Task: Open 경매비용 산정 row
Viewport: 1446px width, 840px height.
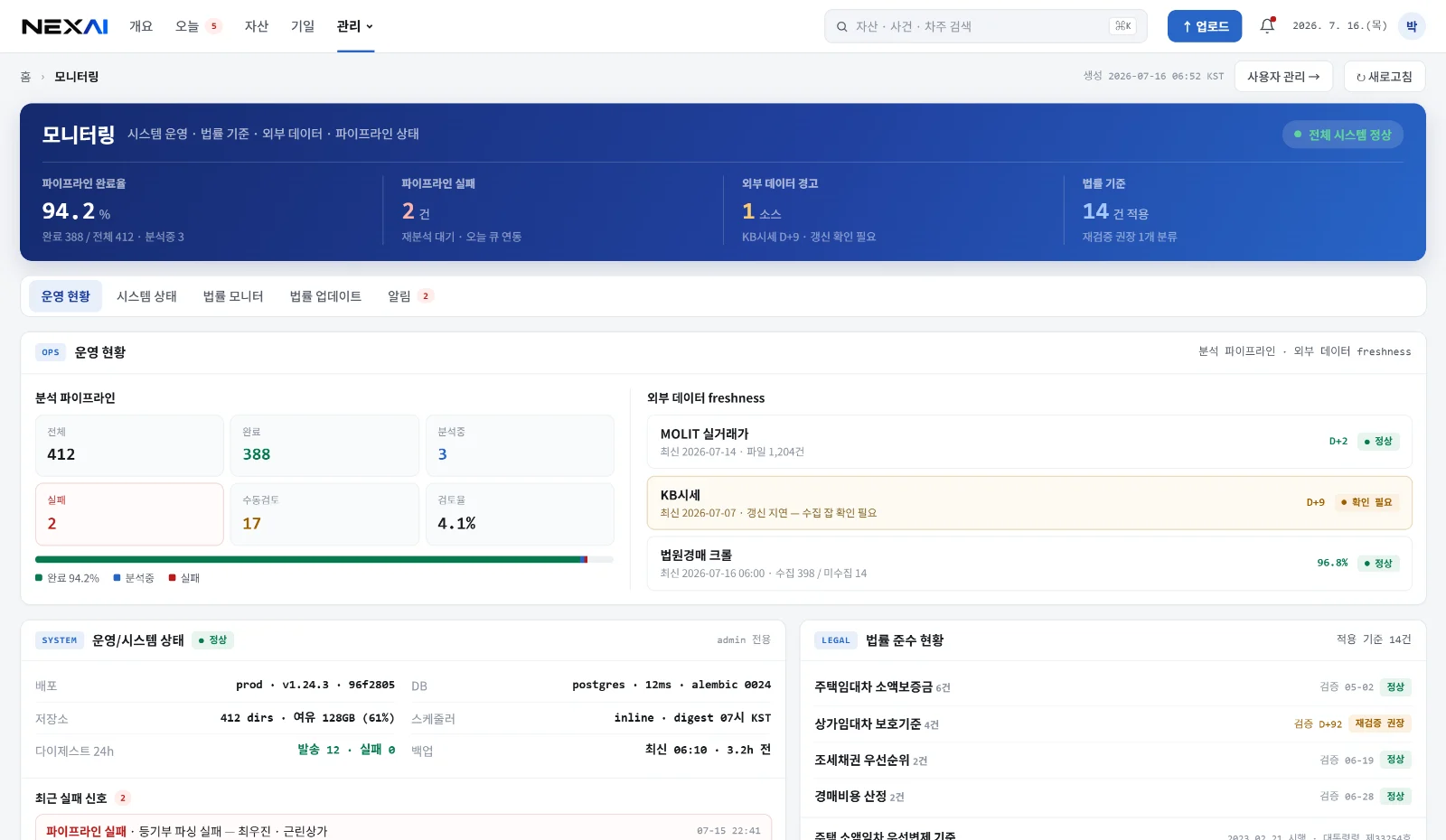Action: click(1113, 797)
